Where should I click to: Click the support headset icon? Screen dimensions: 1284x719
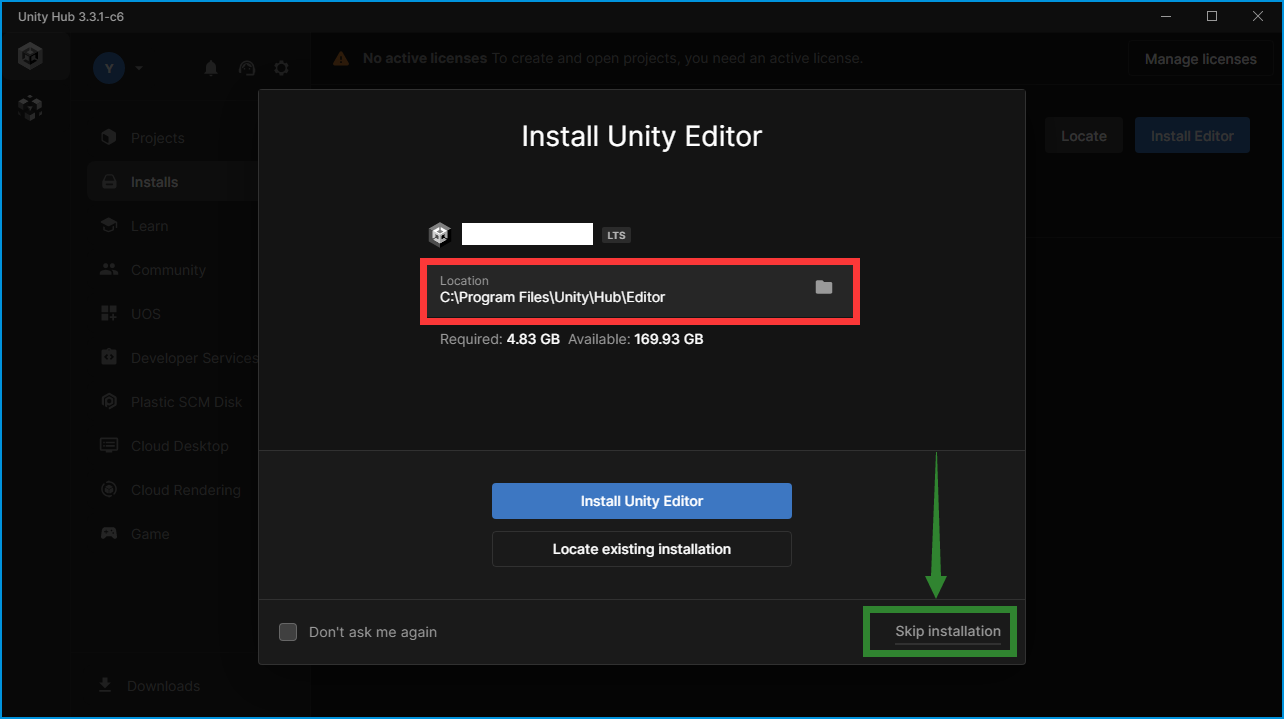click(x=246, y=68)
